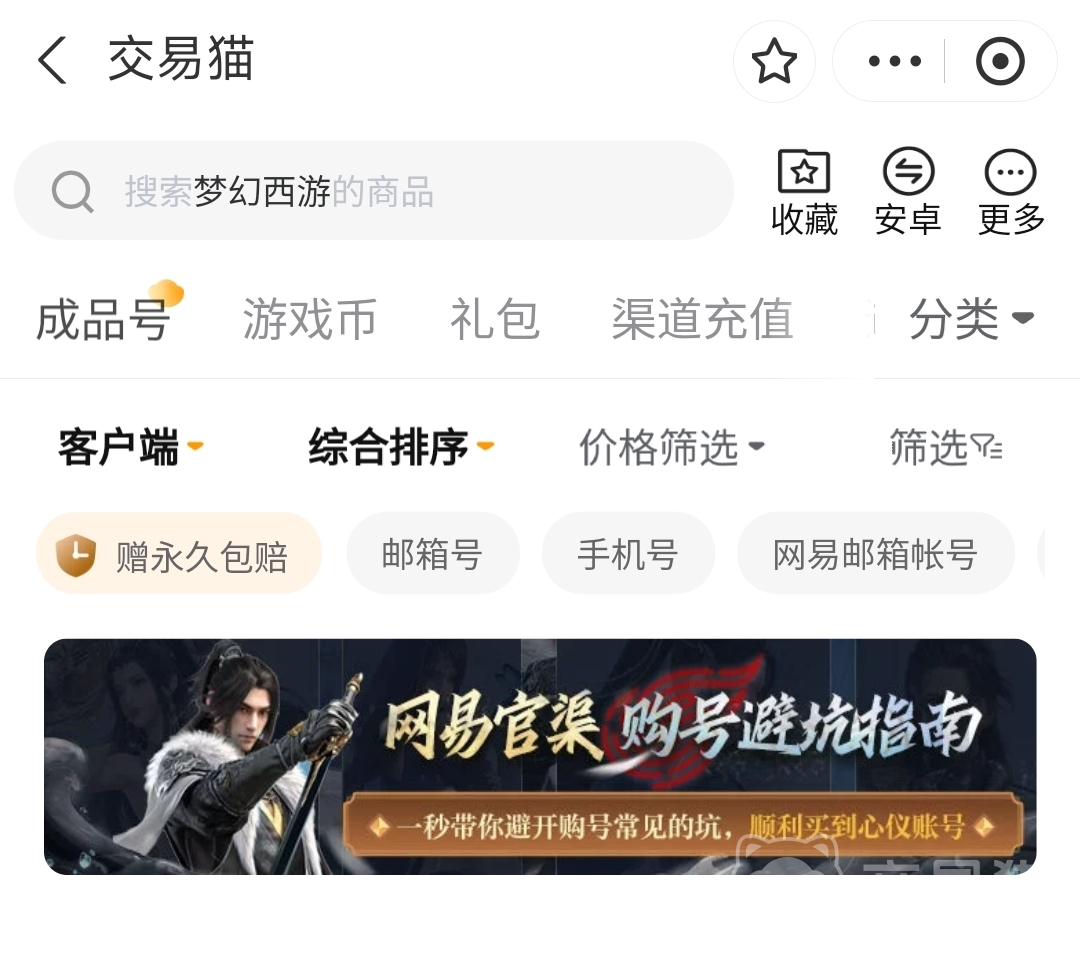The image size is (1080, 954).
Task: Switch to the 游戏币 tab
Action: click(309, 319)
